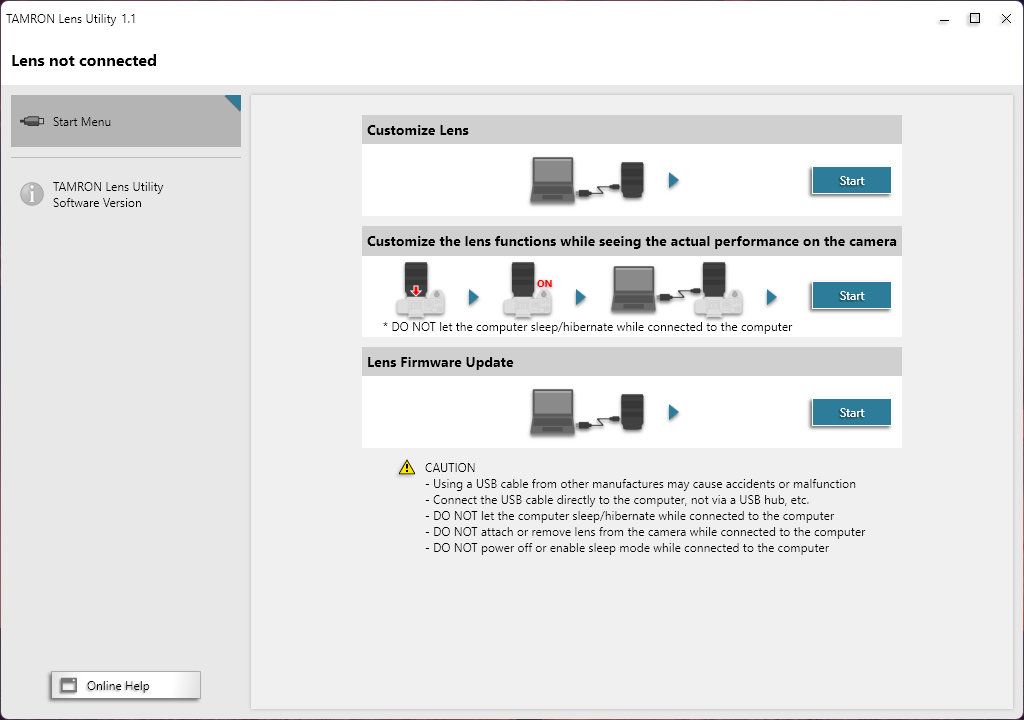Minimize the TAMRON Lens Utility window
Image resolution: width=1024 pixels, height=720 pixels.
944,19
